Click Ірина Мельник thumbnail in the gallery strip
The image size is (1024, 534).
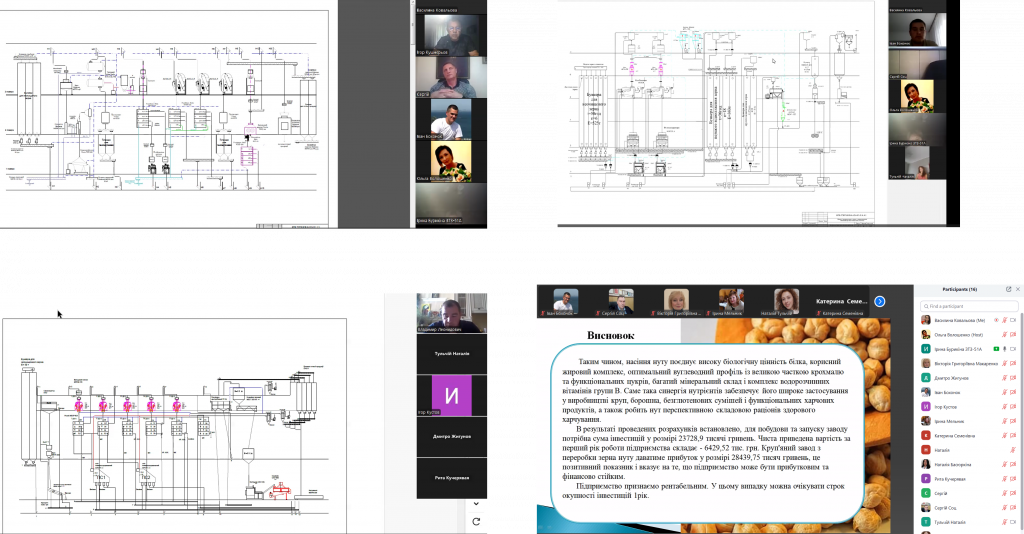(x=731, y=303)
